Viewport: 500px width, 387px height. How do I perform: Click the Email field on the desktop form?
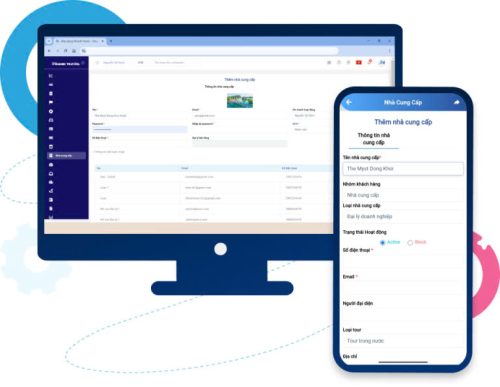[239, 116]
